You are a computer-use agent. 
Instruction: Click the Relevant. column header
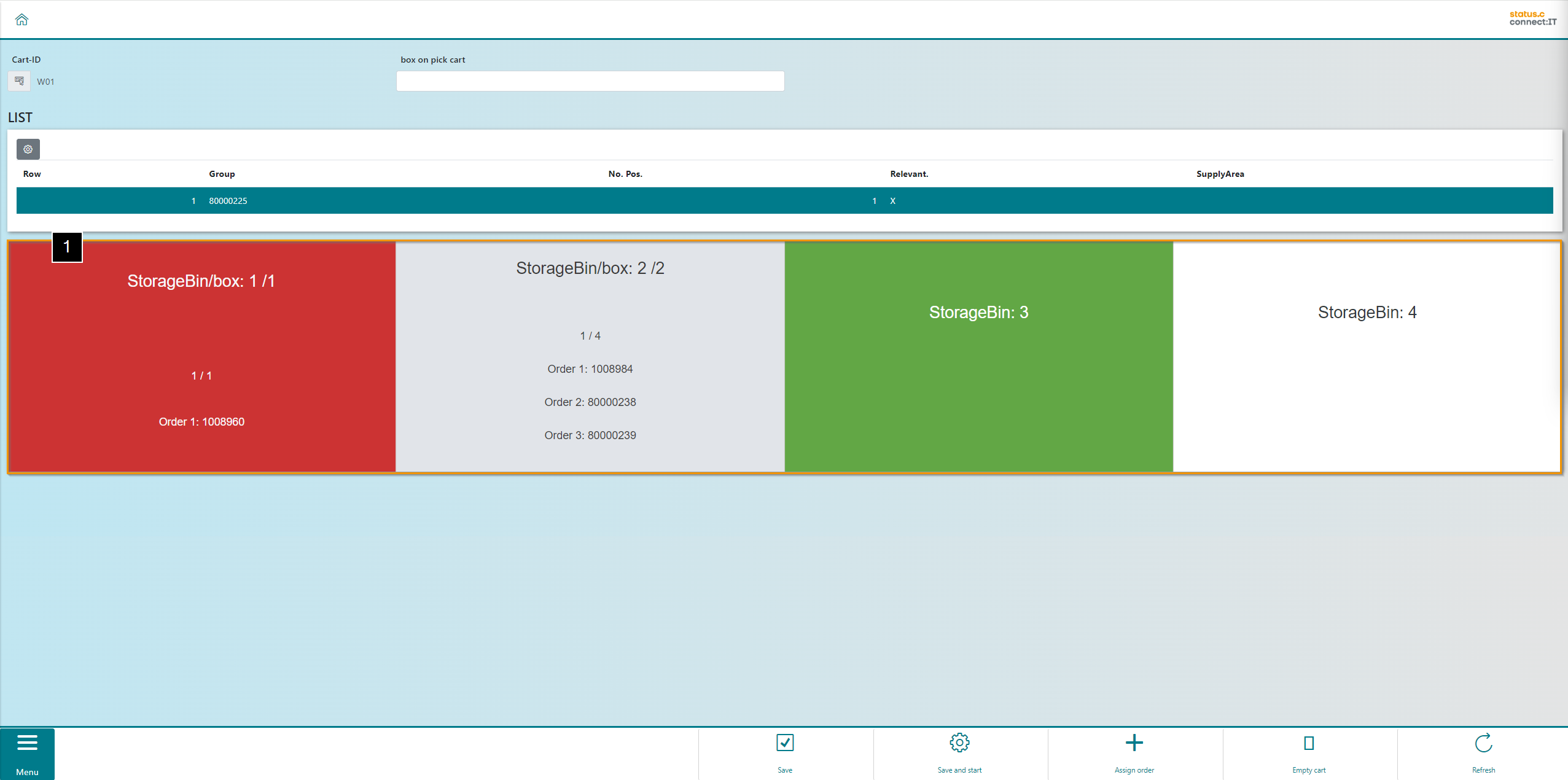pos(909,174)
